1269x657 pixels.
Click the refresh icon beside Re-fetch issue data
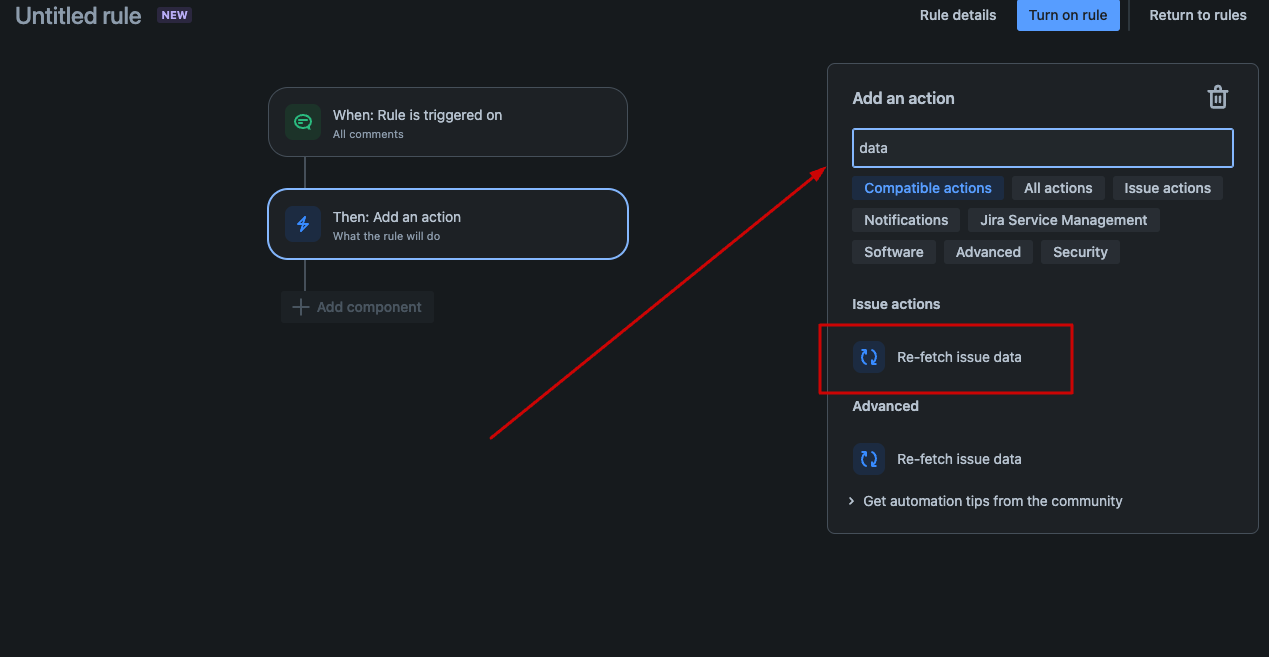[x=868, y=357]
